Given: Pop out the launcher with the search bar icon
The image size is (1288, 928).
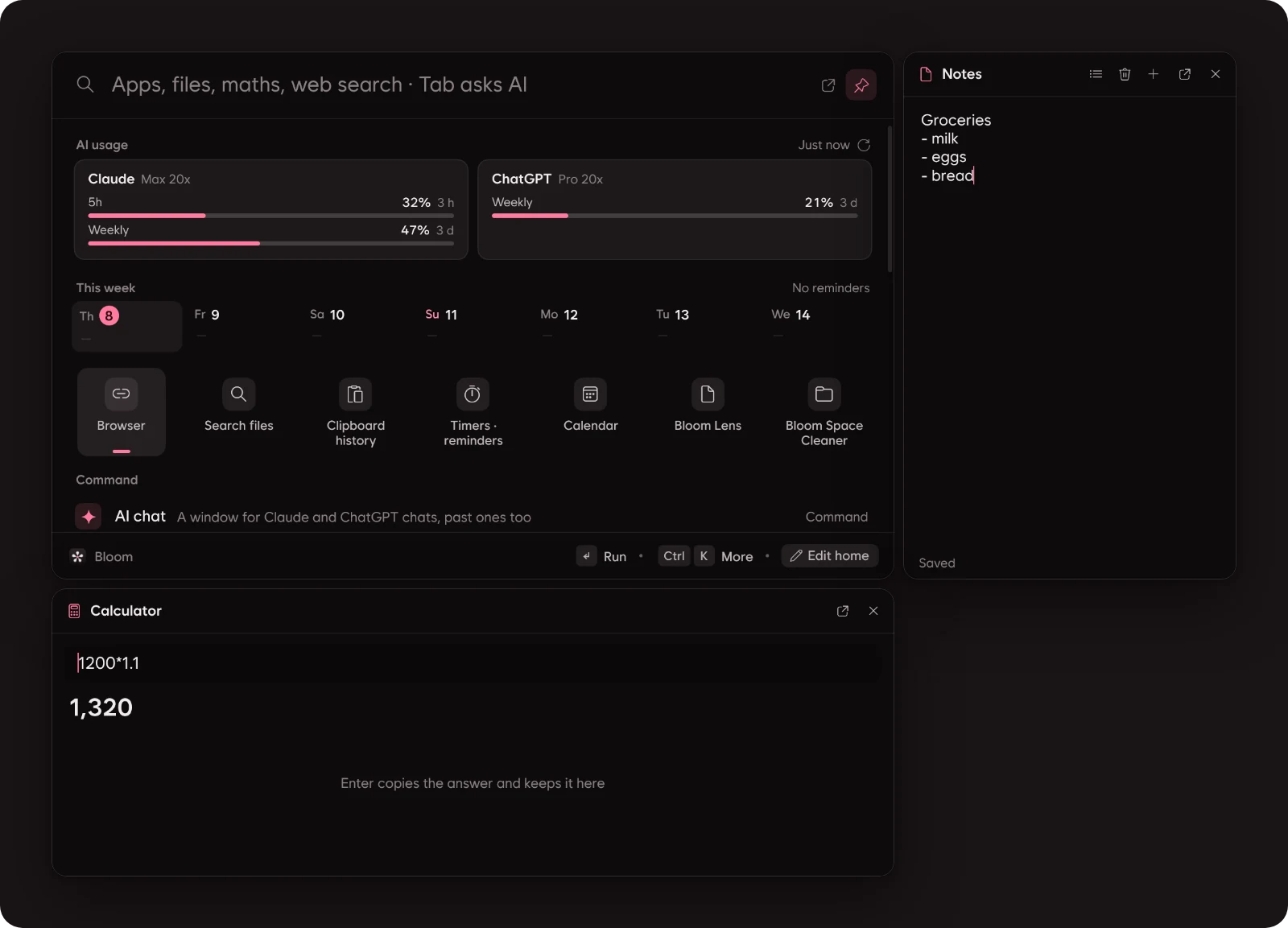Looking at the screenshot, I should pyautogui.click(x=828, y=85).
